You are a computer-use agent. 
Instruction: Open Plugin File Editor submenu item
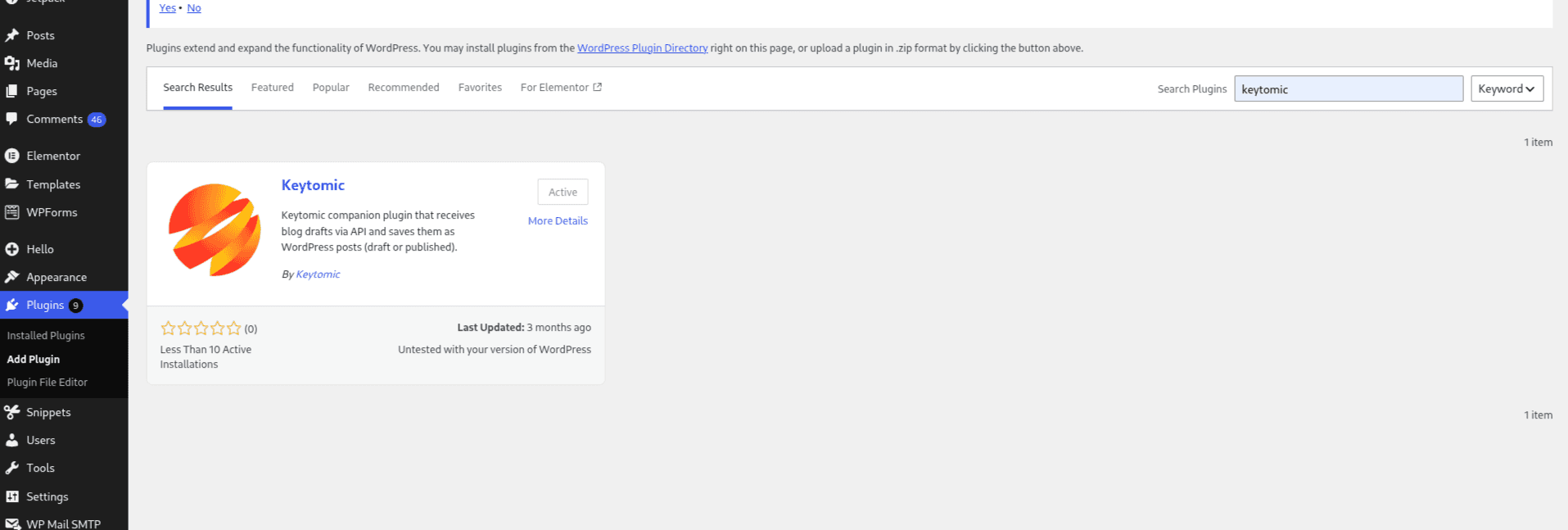(x=47, y=383)
